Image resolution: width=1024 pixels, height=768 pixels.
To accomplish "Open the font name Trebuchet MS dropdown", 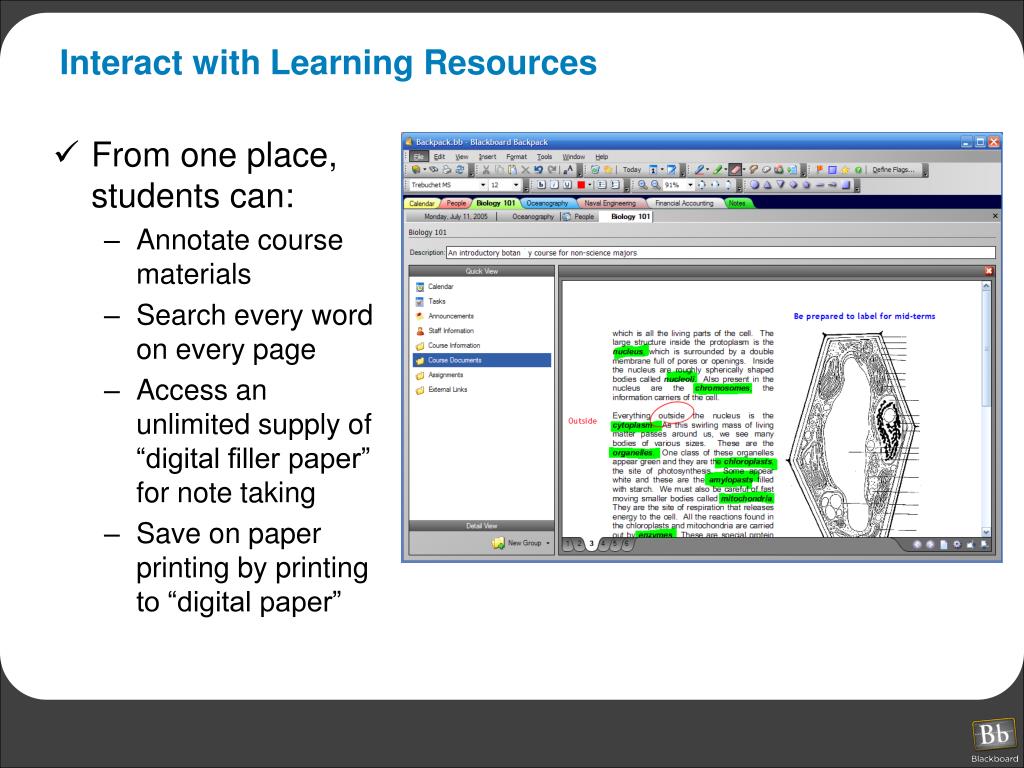I will (x=483, y=185).
